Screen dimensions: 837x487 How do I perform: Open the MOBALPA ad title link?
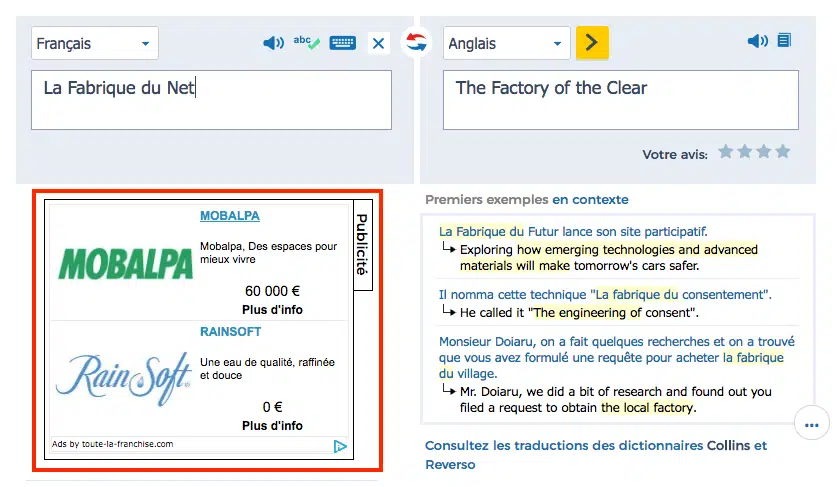230,216
